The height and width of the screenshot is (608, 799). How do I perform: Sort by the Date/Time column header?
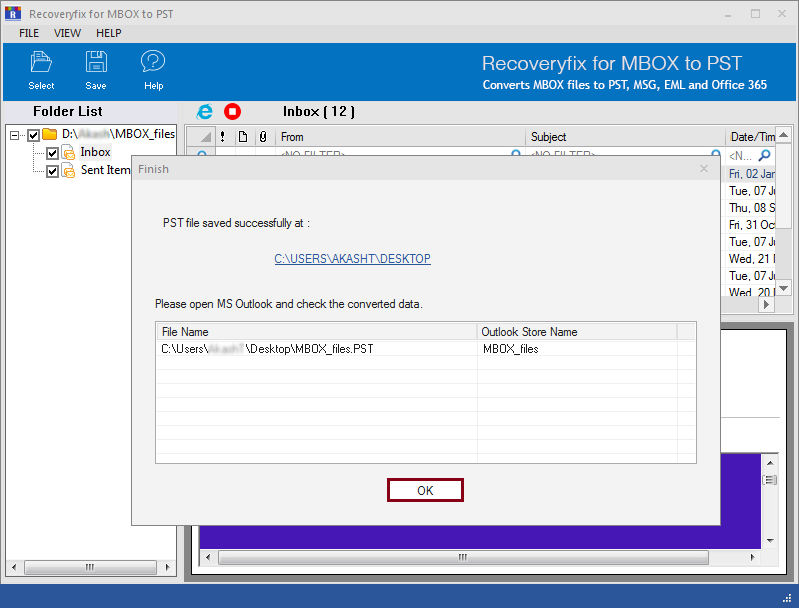pos(751,137)
